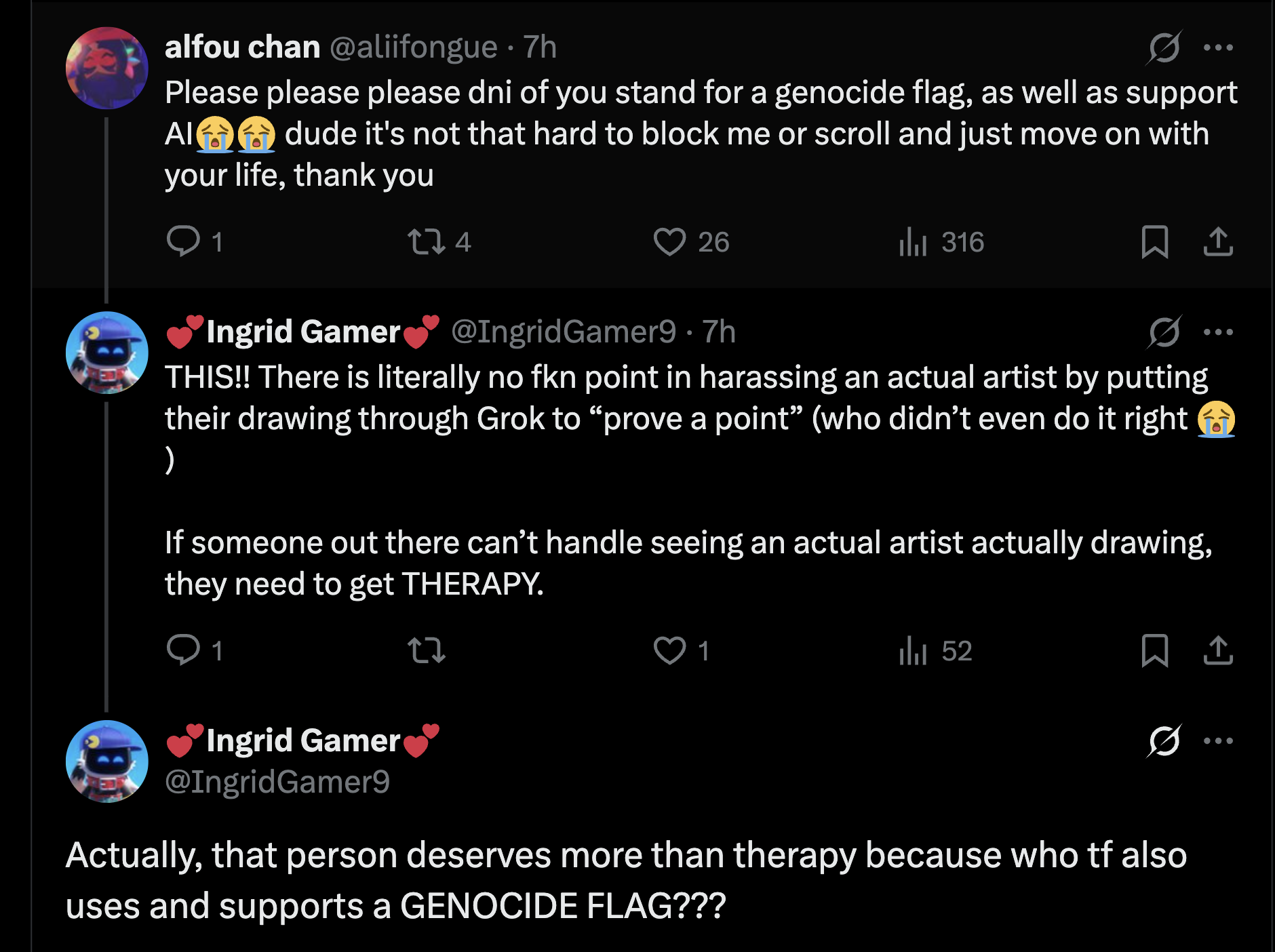1275x952 pixels.
Task: Reply to alfou chan's post
Action: click(183, 241)
